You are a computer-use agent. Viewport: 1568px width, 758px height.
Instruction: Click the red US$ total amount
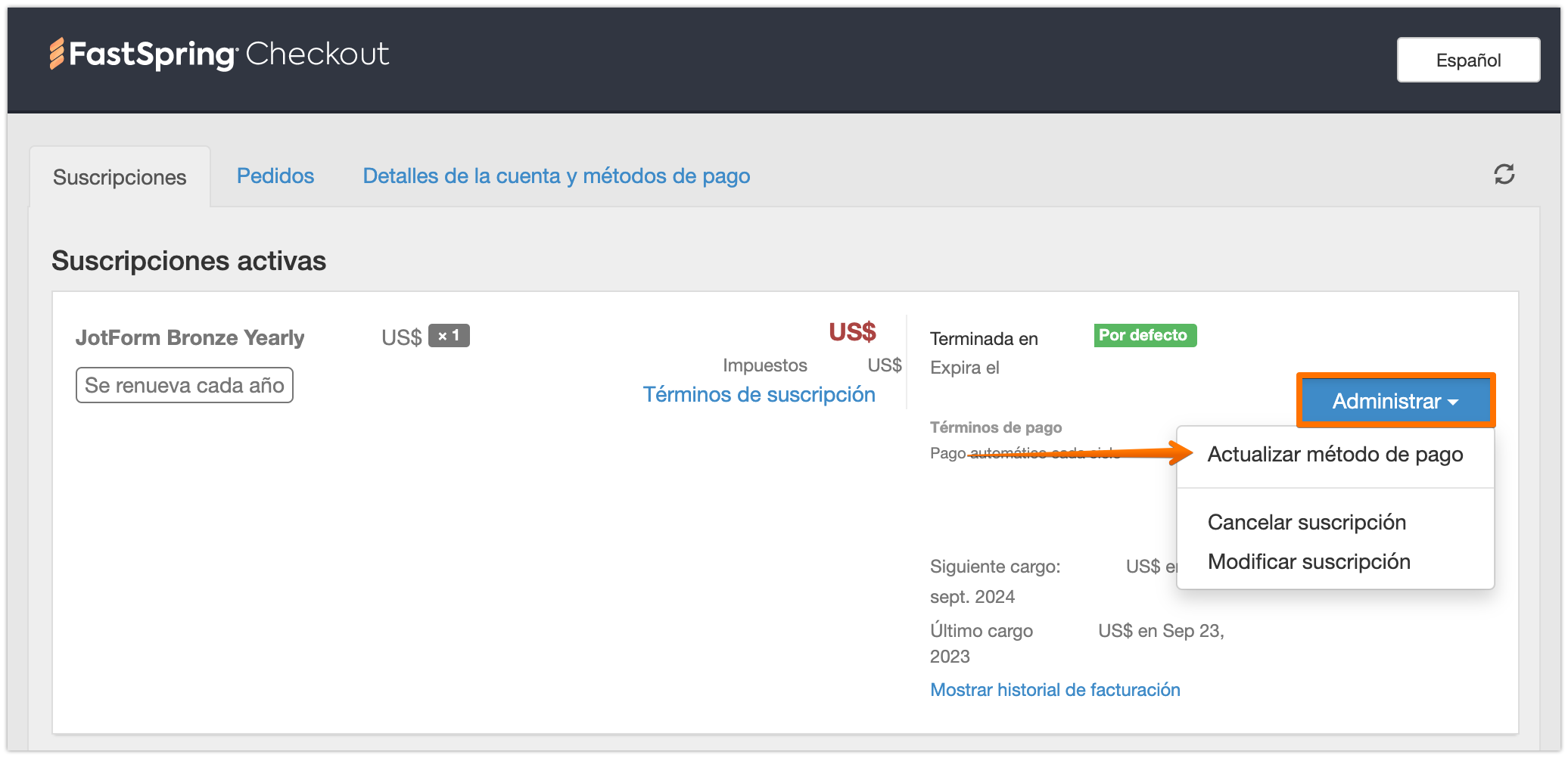coord(852,332)
